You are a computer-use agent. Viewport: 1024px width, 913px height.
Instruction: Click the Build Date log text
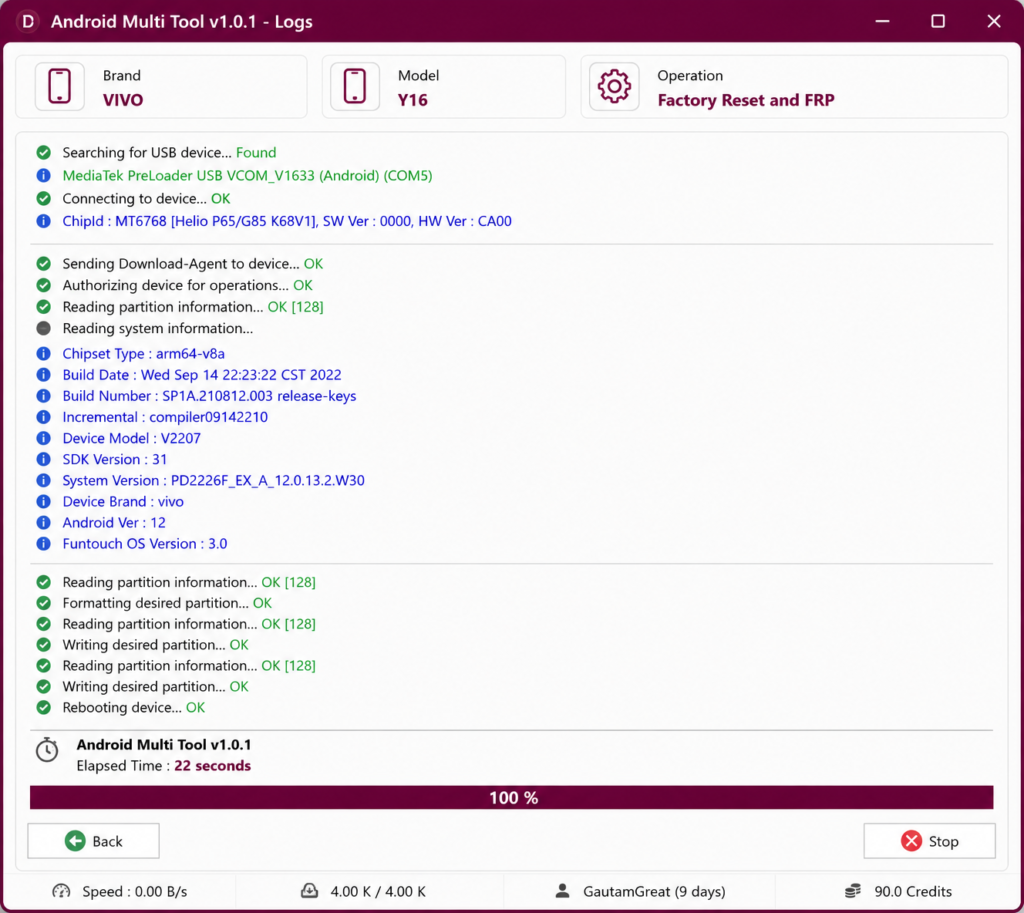[x=202, y=375]
